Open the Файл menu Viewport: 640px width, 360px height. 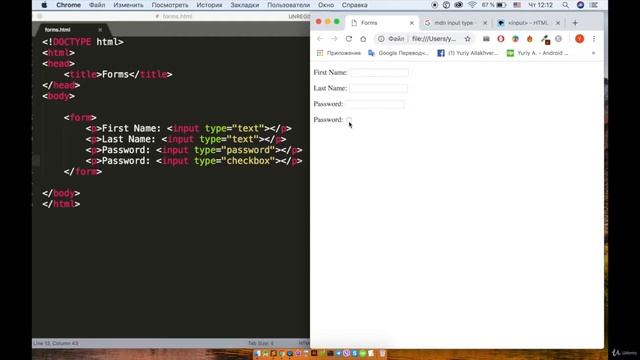pos(97,5)
